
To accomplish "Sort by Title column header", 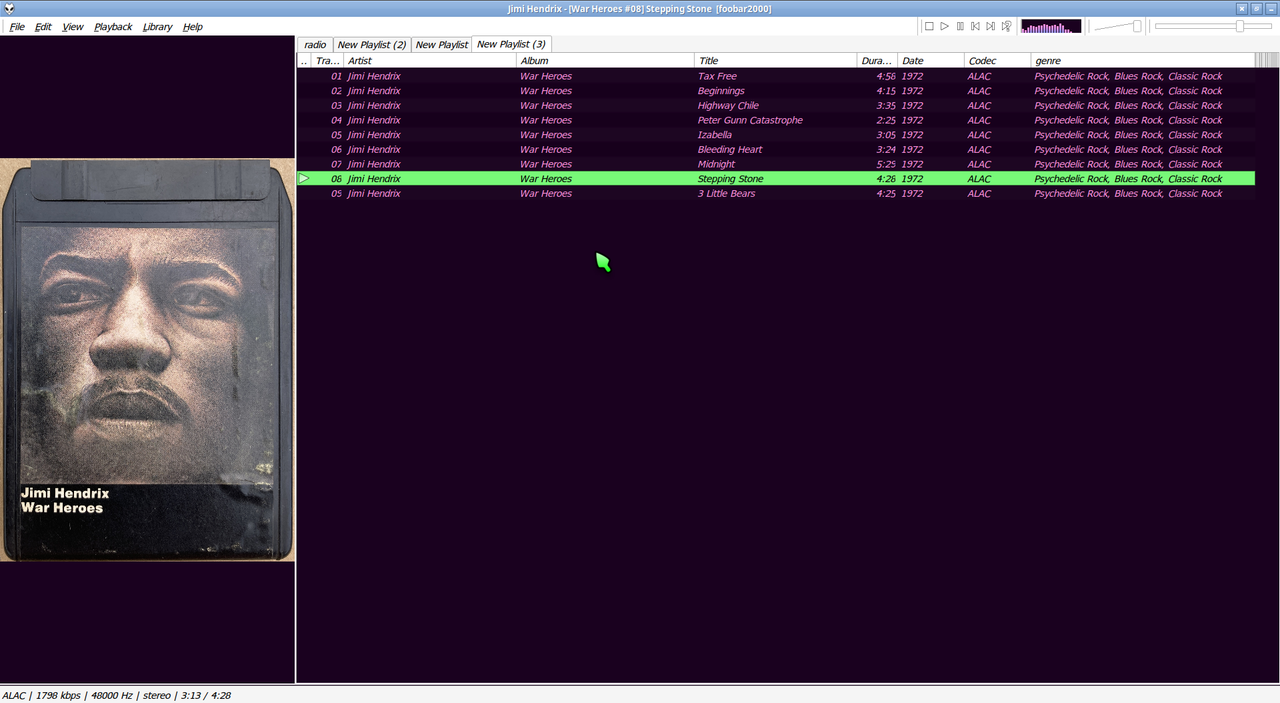I will 776,61.
